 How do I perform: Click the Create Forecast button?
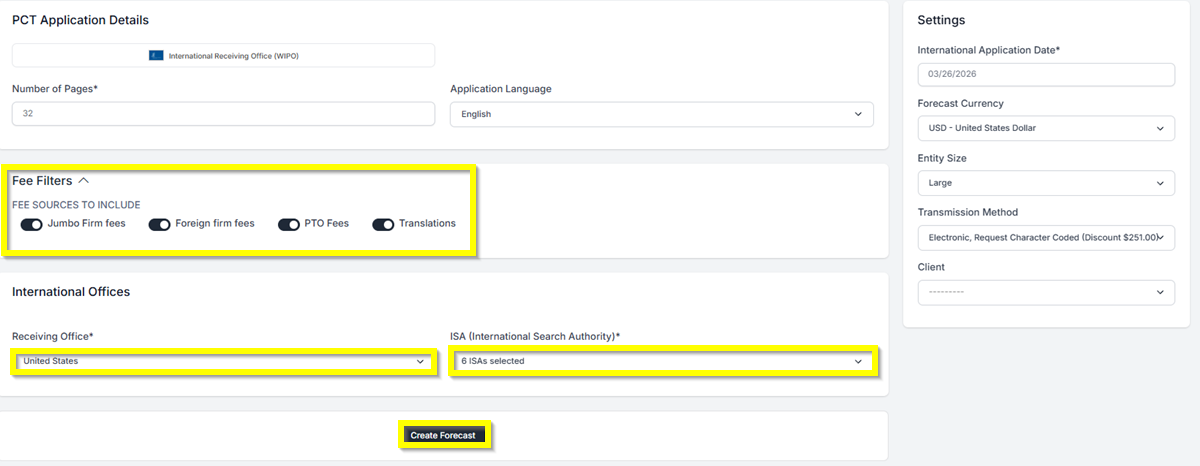point(444,435)
